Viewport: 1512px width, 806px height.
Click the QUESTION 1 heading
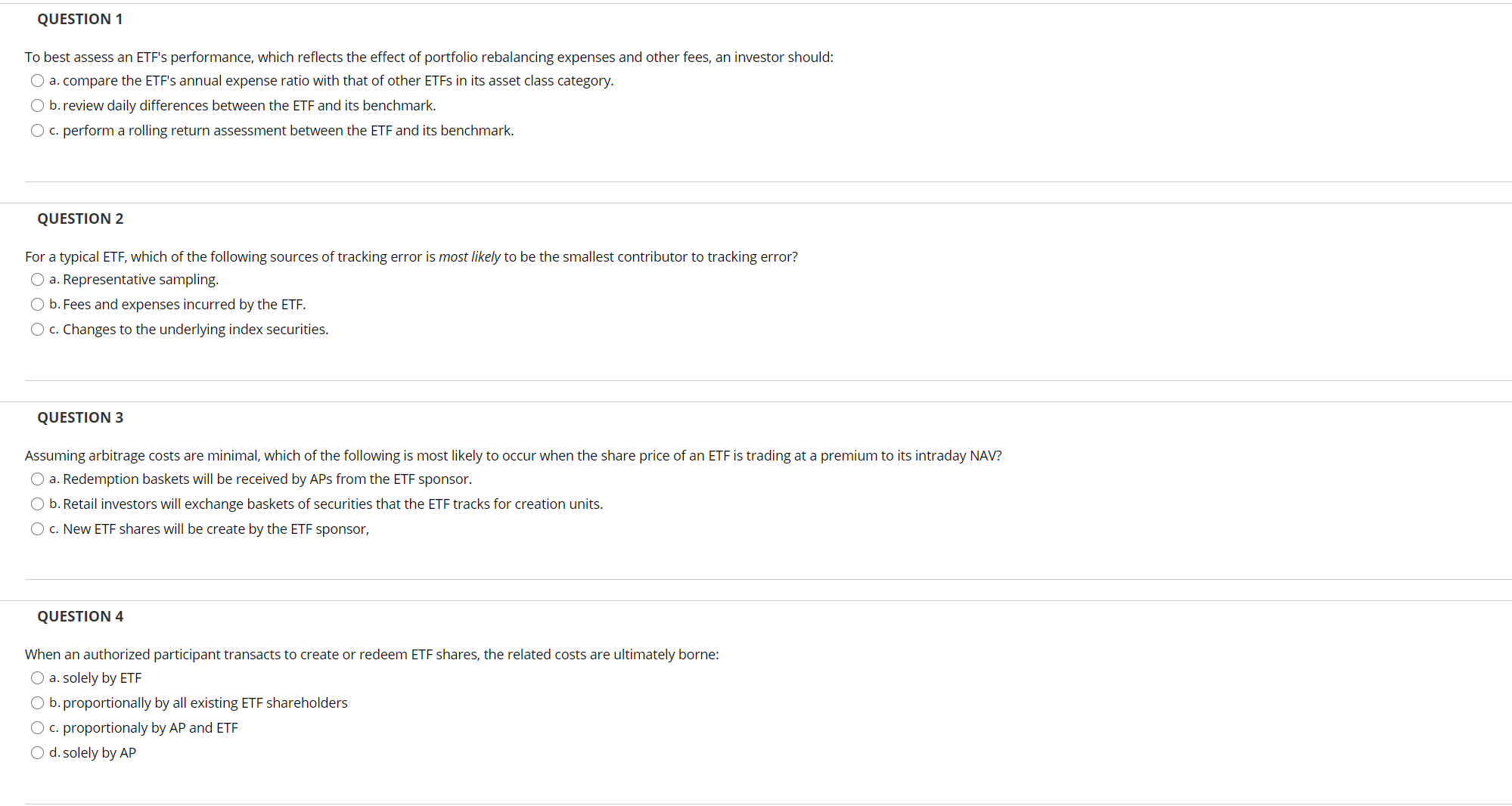(x=79, y=18)
